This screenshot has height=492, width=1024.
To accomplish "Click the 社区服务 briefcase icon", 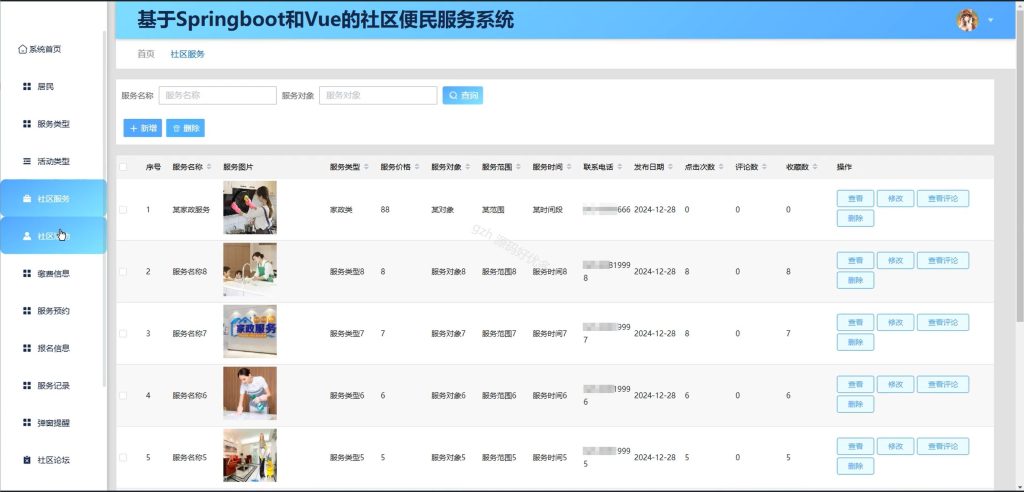I will point(27,199).
